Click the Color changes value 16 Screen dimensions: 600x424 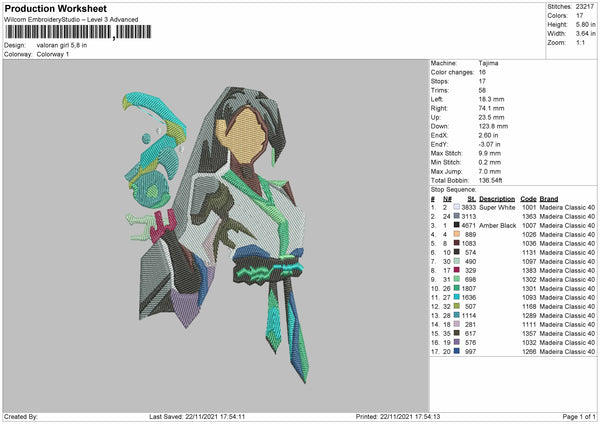(x=482, y=72)
